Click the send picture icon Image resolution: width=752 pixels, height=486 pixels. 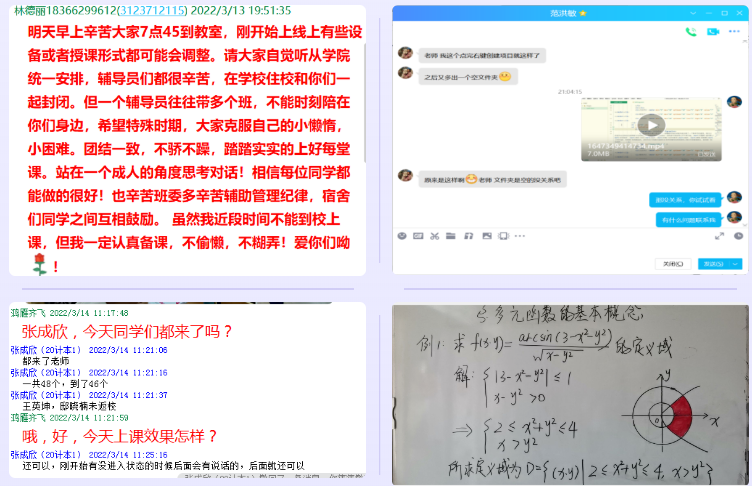(485, 236)
